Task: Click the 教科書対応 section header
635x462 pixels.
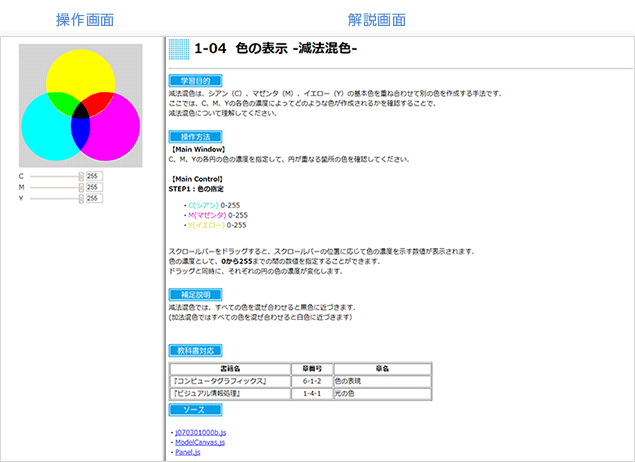Action: click(195, 351)
